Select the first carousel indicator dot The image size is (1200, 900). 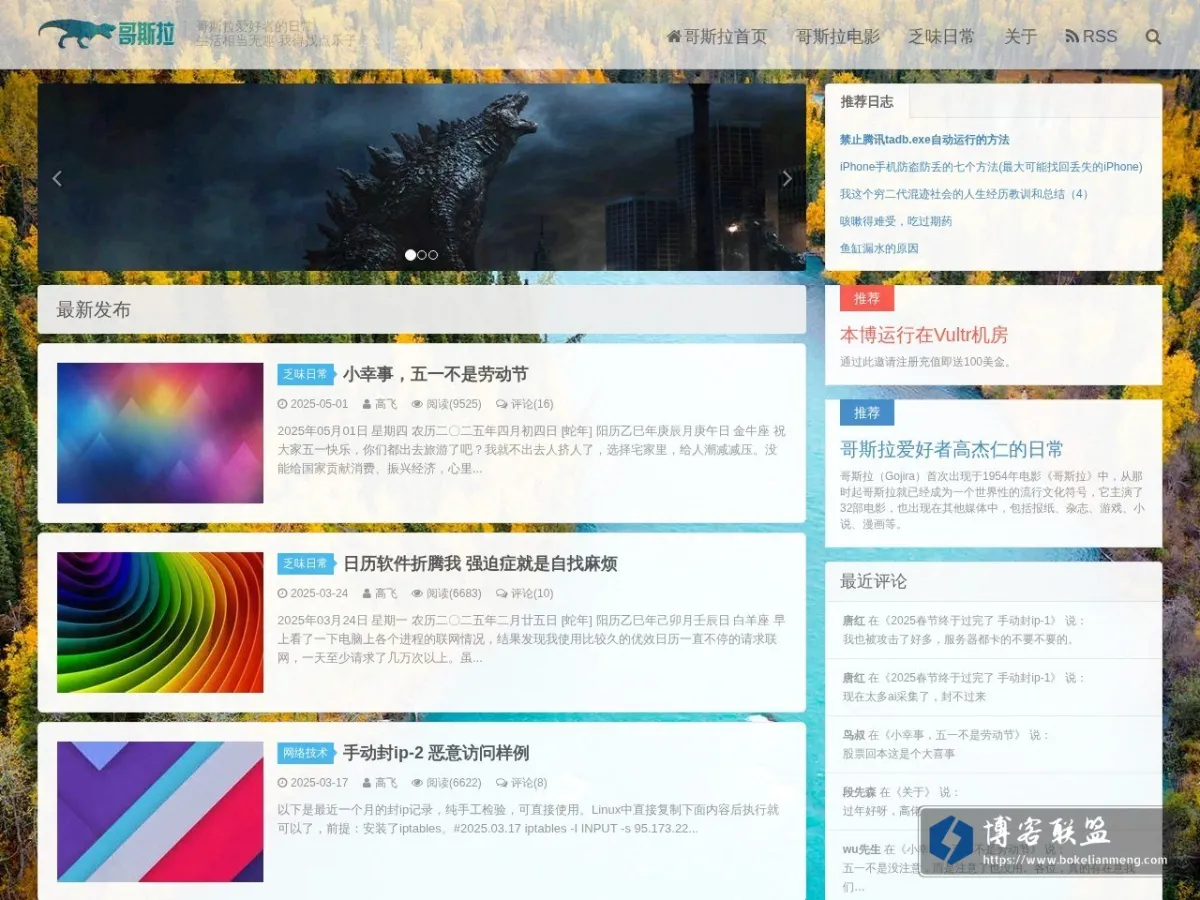click(410, 255)
